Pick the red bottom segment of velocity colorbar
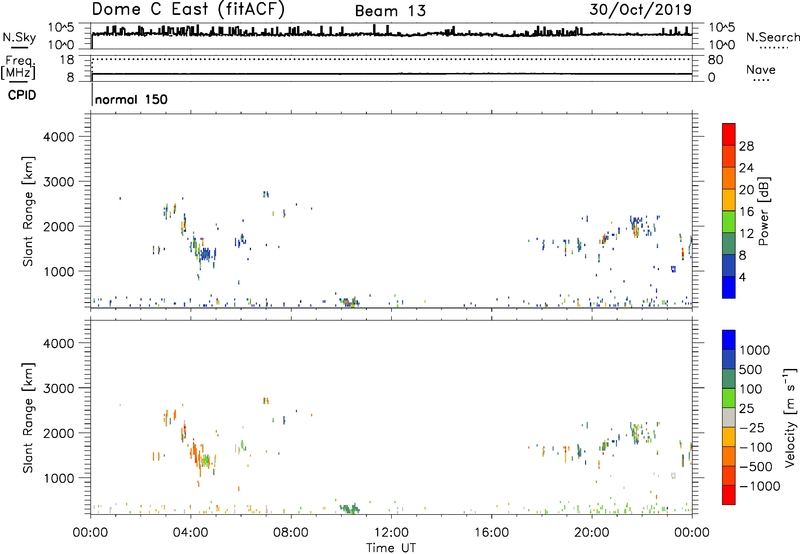This screenshot has height=554, width=800. click(x=729, y=495)
